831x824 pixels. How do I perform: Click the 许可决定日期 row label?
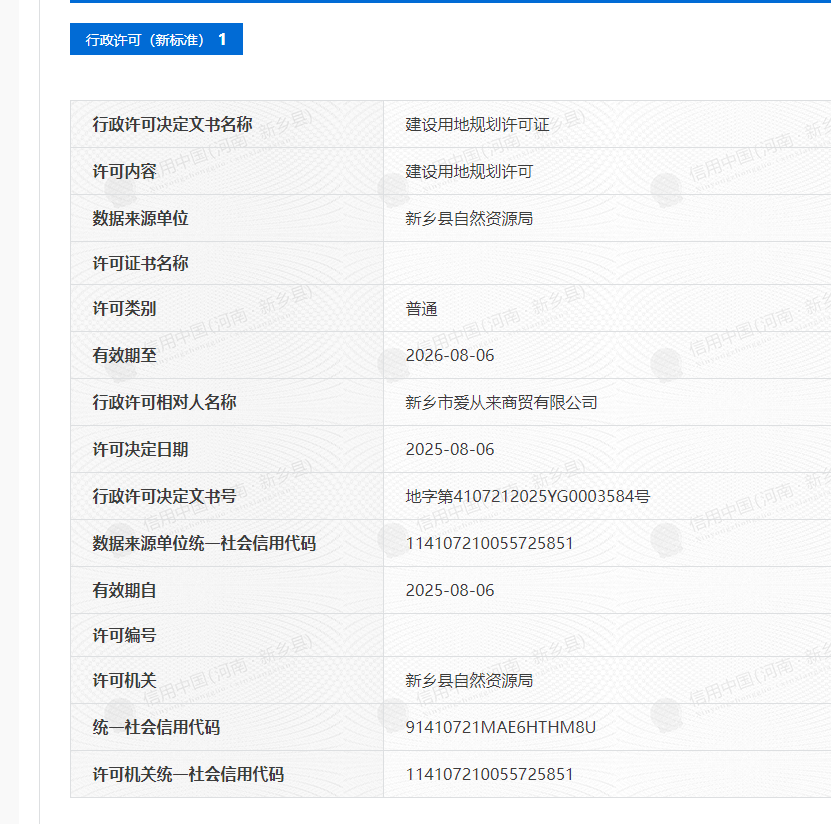pos(141,450)
